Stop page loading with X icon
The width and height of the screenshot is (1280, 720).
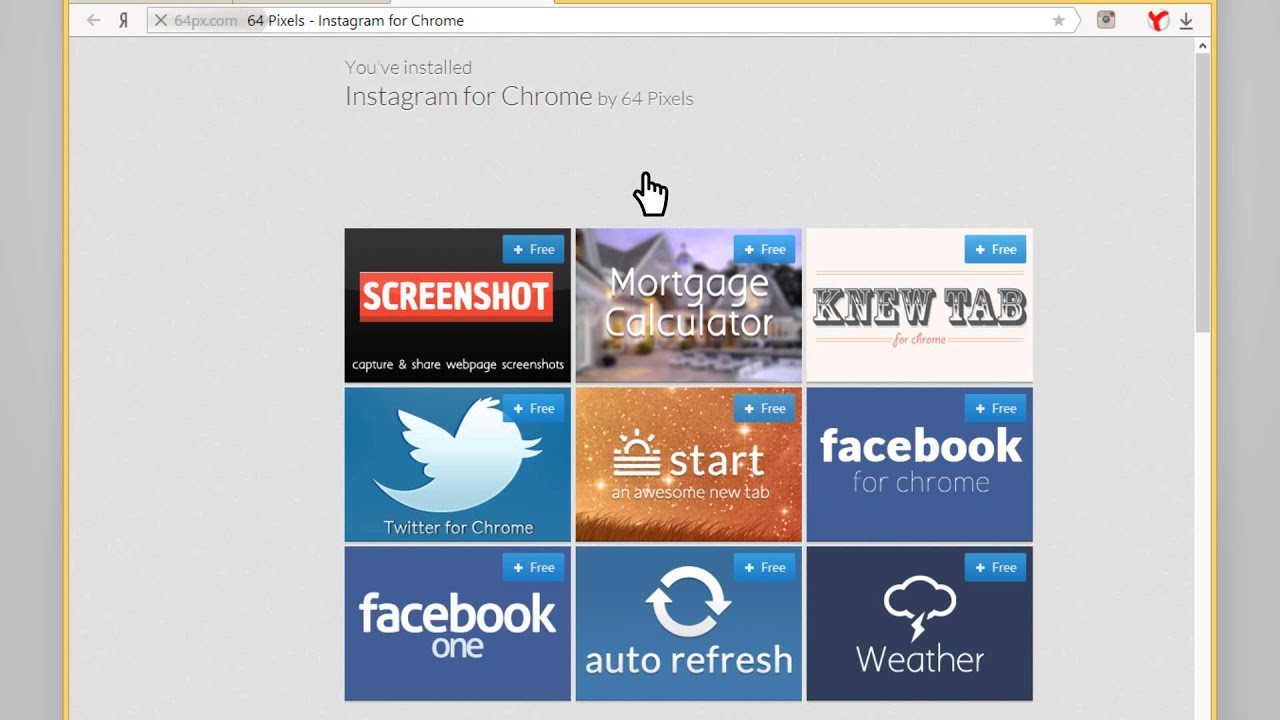coord(160,20)
